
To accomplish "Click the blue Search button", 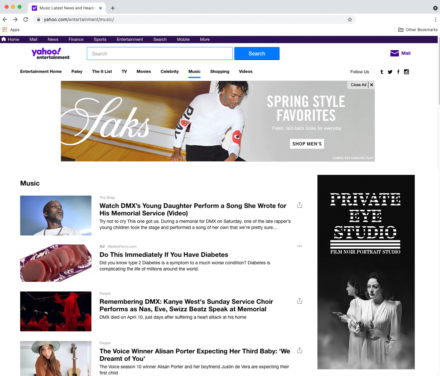I will pyautogui.click(x=257, y=54).
